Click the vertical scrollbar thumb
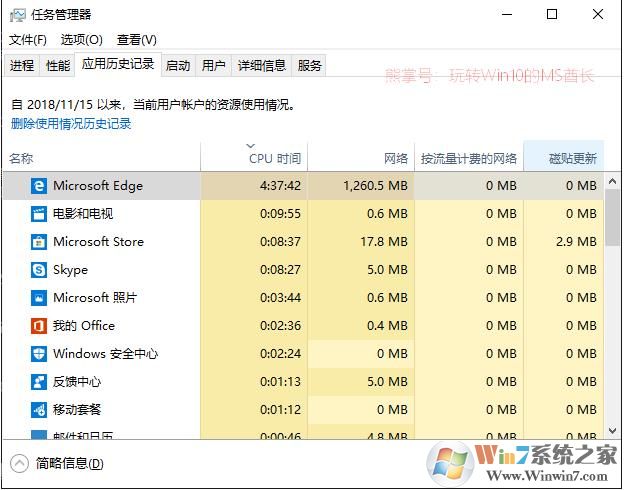624x490 pixels. coord(613,217)
